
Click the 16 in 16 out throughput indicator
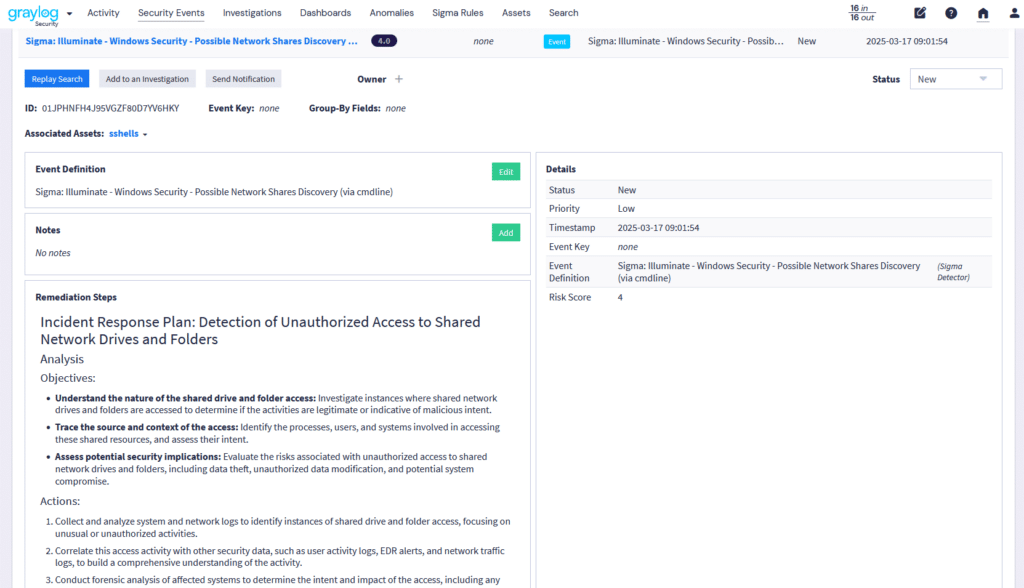pyautogui.click(x=861, y=13)
